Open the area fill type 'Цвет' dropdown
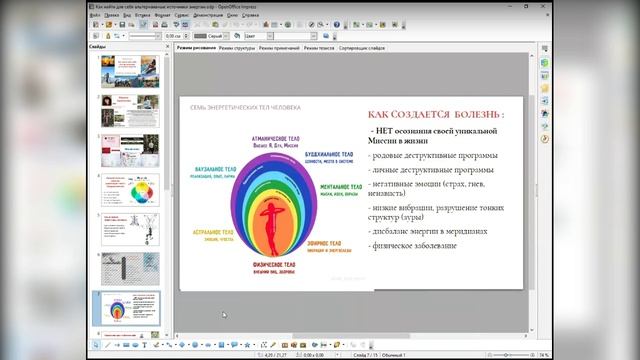The image size is (640, 360). tap(270, 36)
